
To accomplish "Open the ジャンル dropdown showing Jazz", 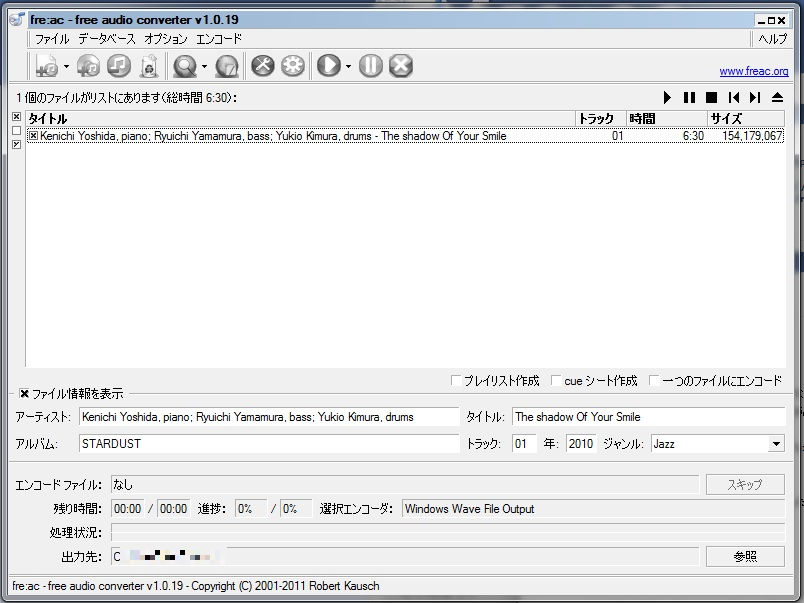I will click(x=776, y=444).
